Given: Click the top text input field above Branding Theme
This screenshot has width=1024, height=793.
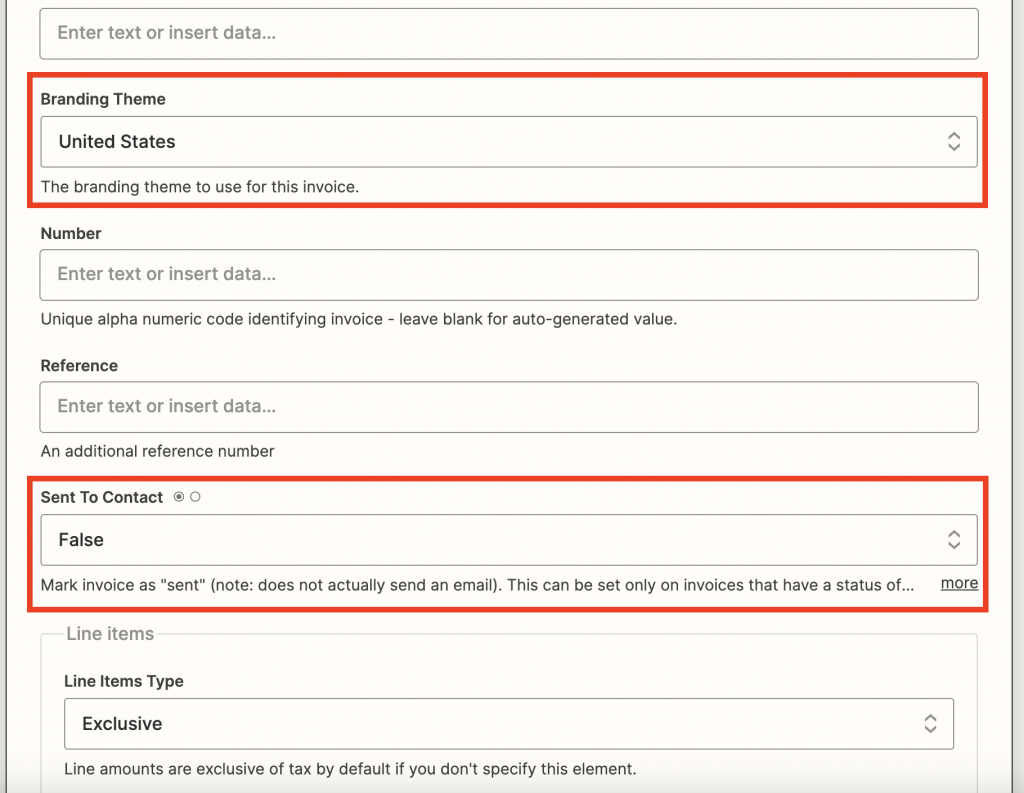Looking at the screenshot, I should click(x=509, y=33).
